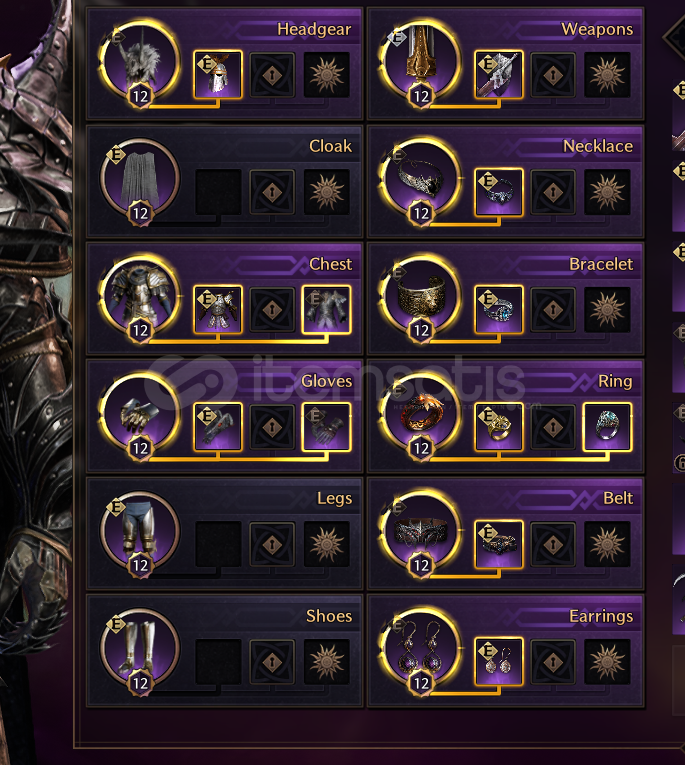The image size is (685, 765).
Task: Select the small earrings sub-slot thumbnail
Action: (499, 662)
